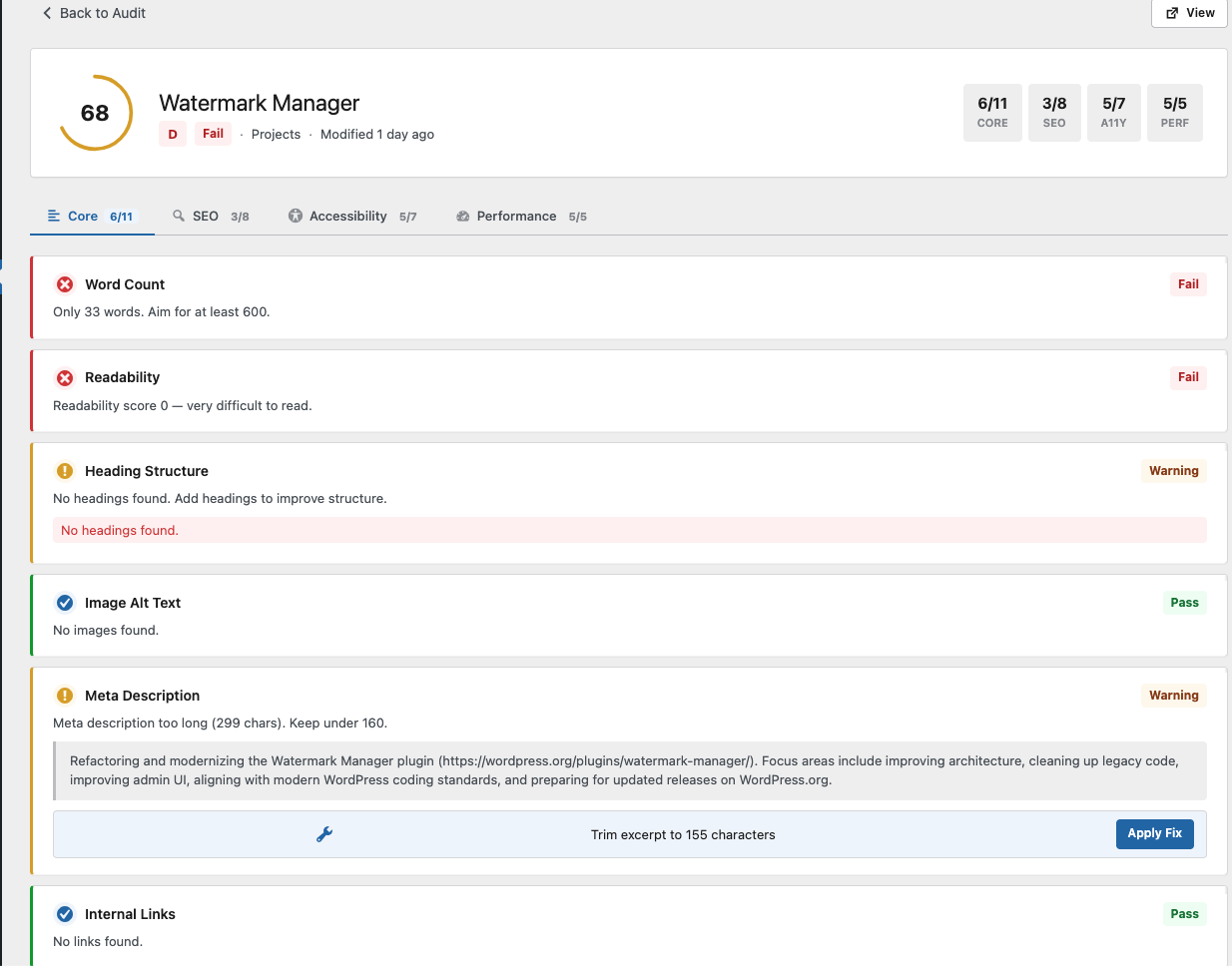Click the blue check icon beside Internal Links
1232x966 pixels.
pos(65,914)
